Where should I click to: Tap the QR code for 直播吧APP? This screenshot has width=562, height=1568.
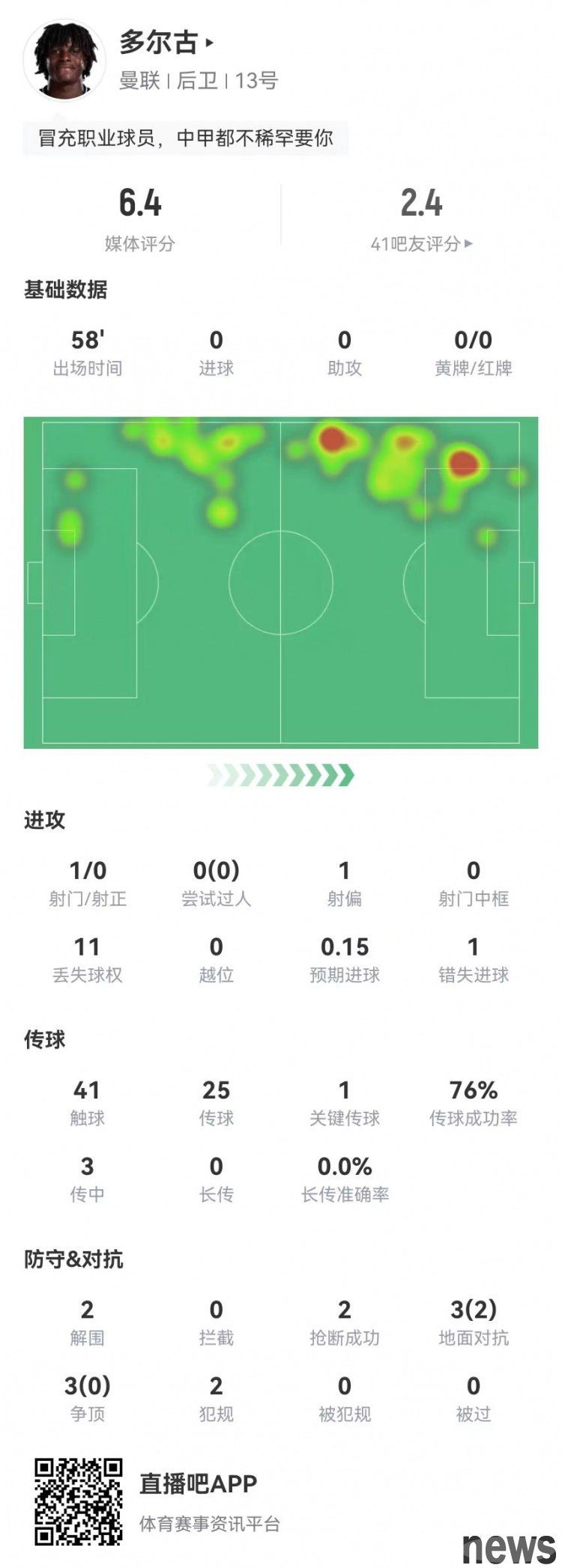click(79, 1501)
